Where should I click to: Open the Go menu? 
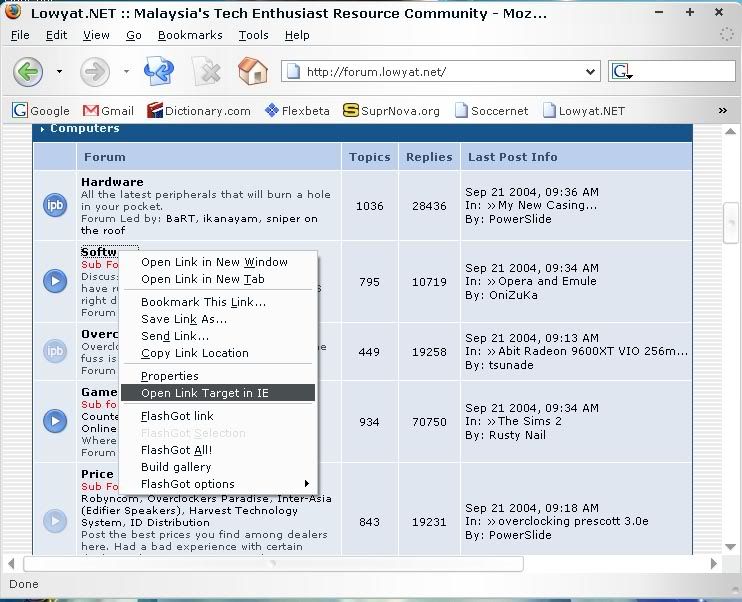pyautogui.click(x=134, y=35)
